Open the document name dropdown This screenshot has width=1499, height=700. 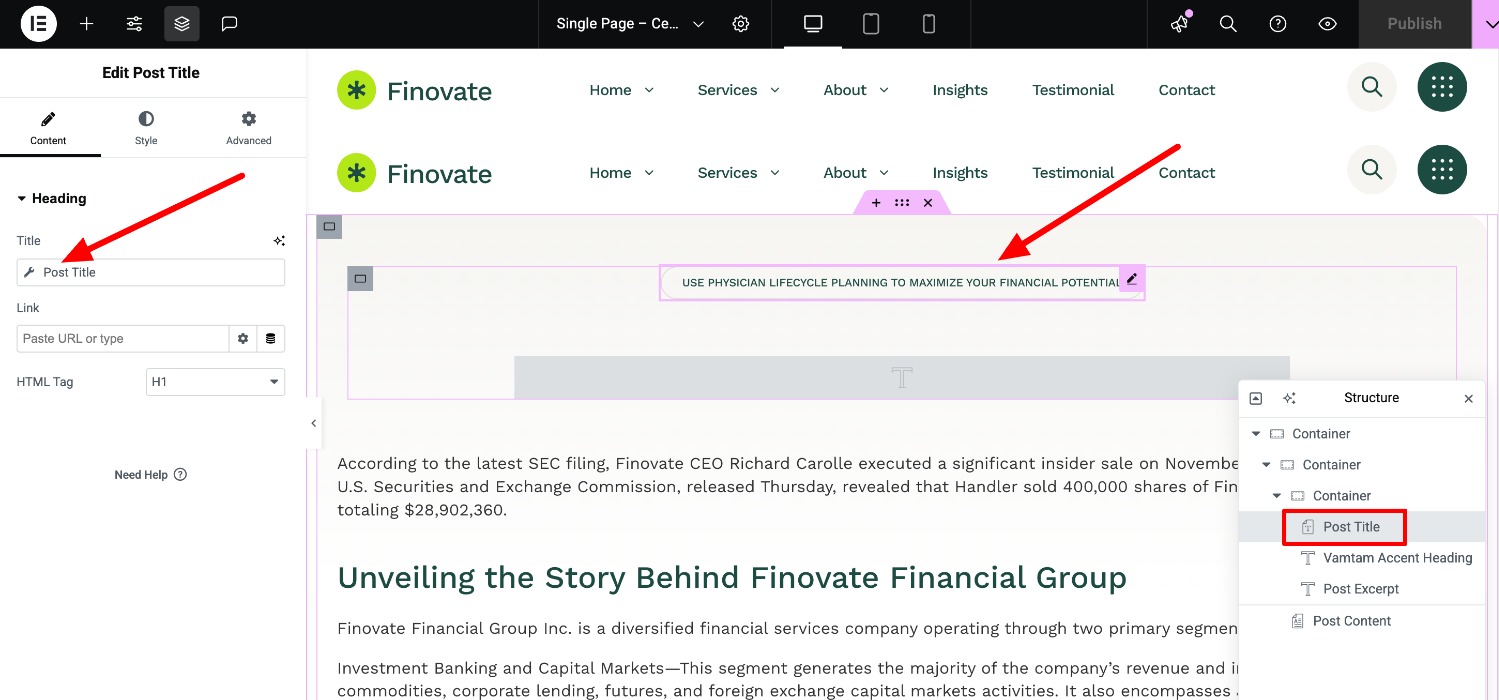pyautogui.click(x=699, y=24)
